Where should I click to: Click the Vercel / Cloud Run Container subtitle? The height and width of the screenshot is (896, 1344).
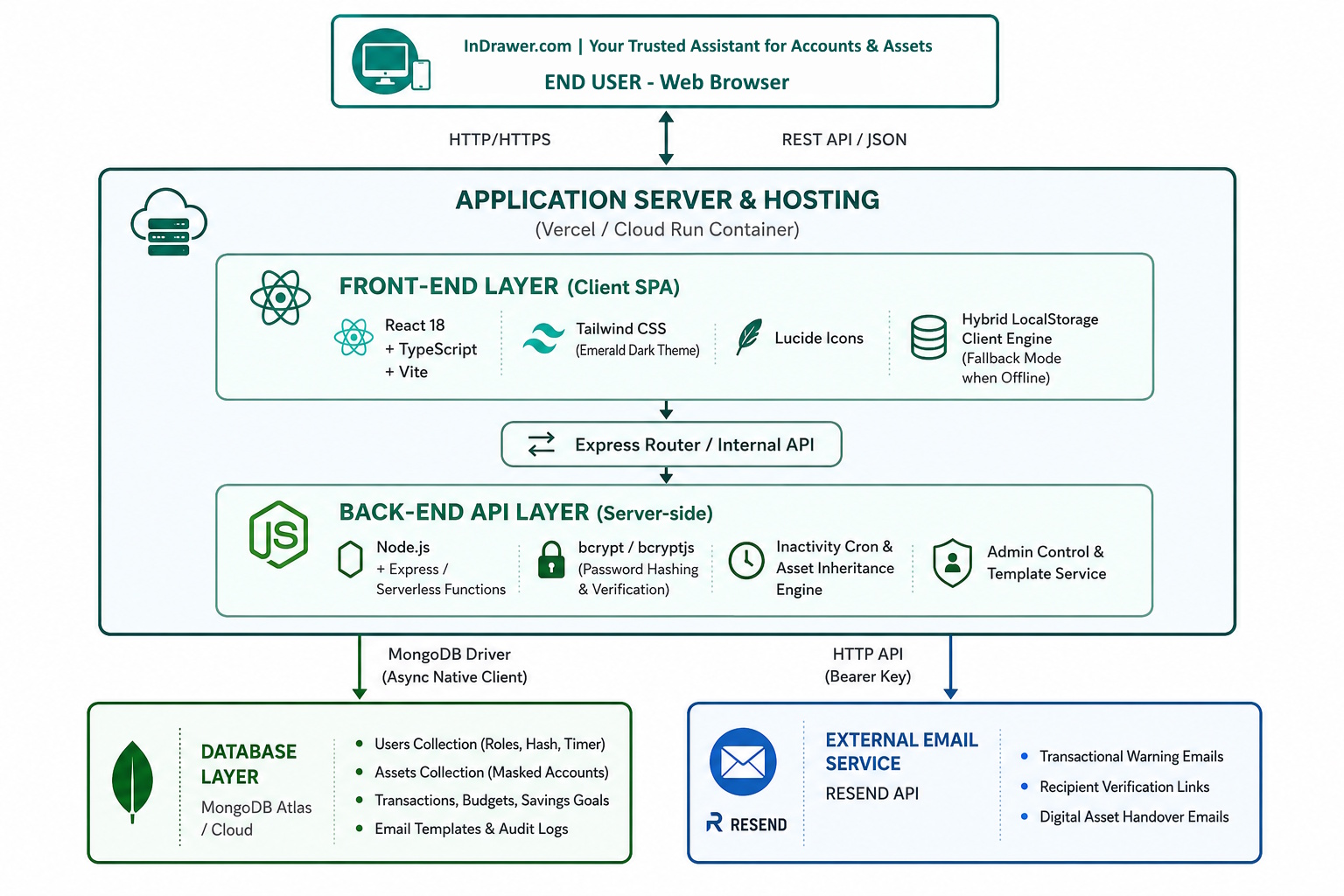(x=668, y=230)
